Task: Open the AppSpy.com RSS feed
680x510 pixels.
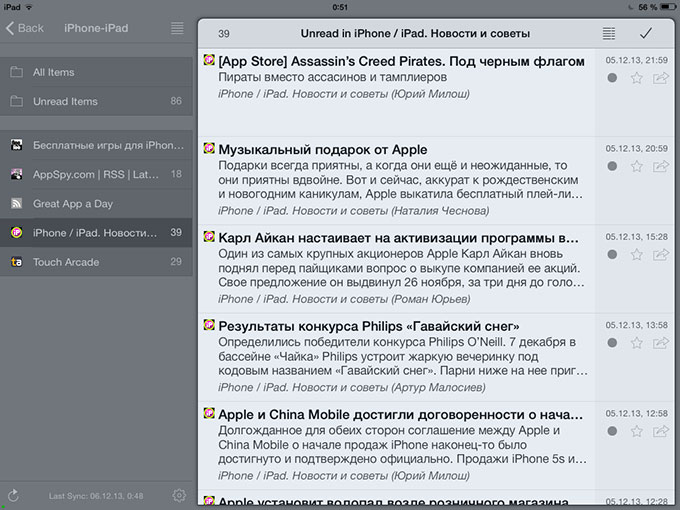Action: [x=96, y=174]
